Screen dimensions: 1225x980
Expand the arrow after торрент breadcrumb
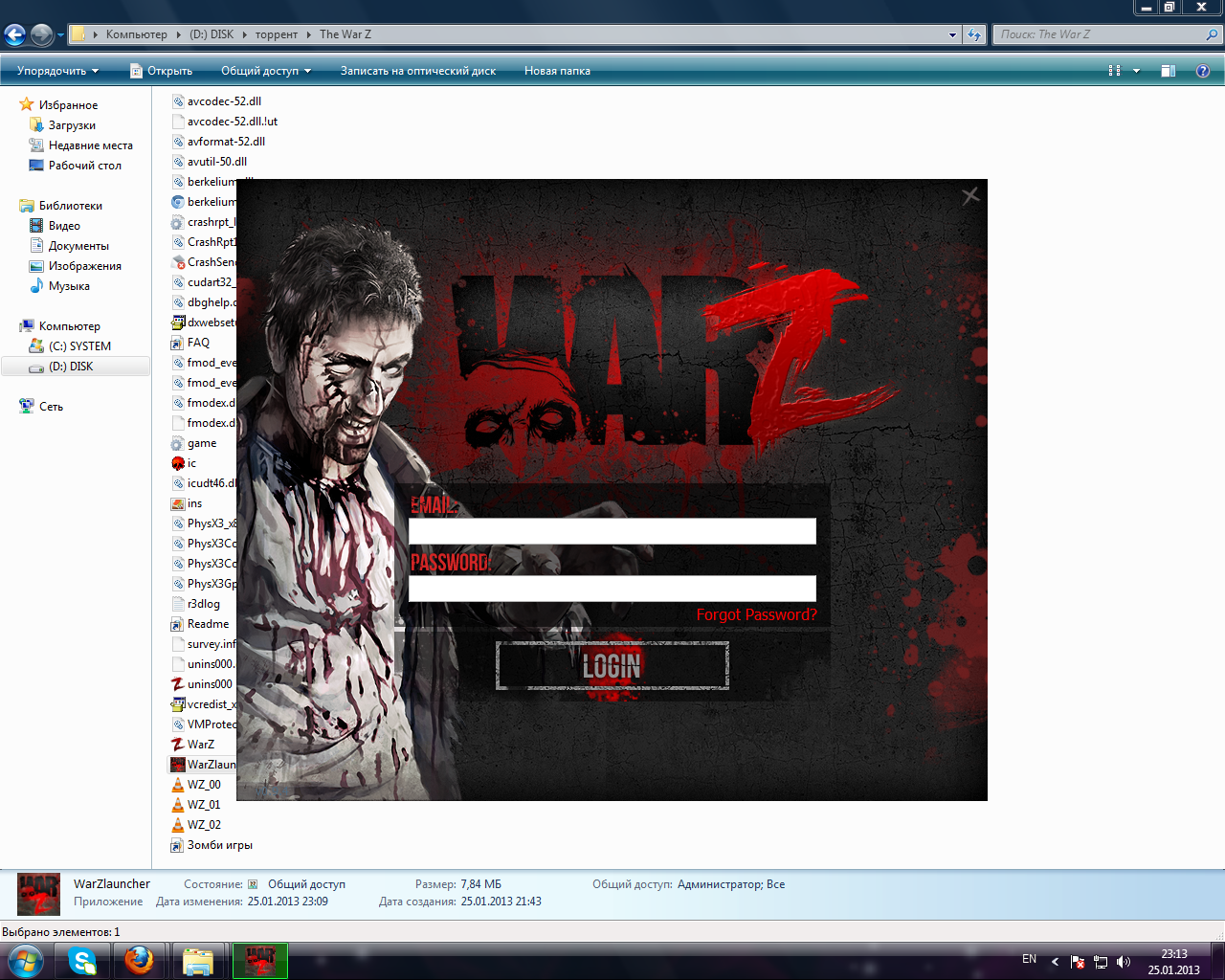309,34
